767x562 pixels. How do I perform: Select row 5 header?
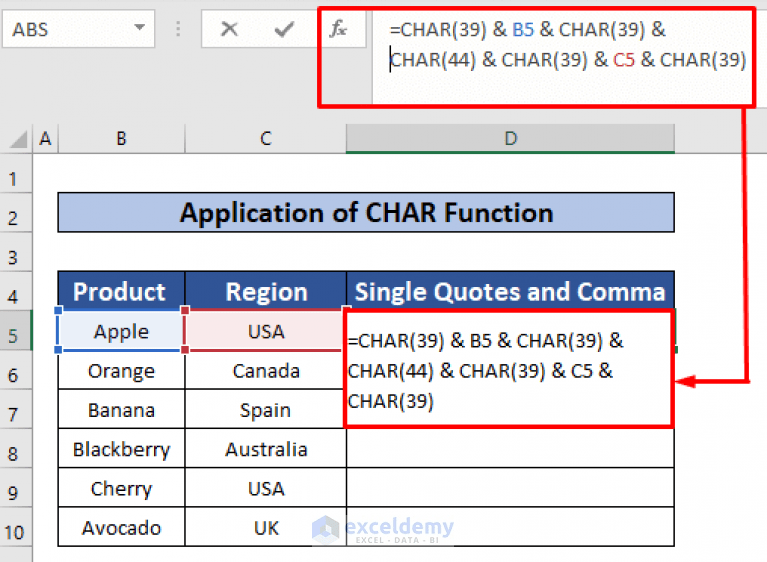(x=16, y=331)
